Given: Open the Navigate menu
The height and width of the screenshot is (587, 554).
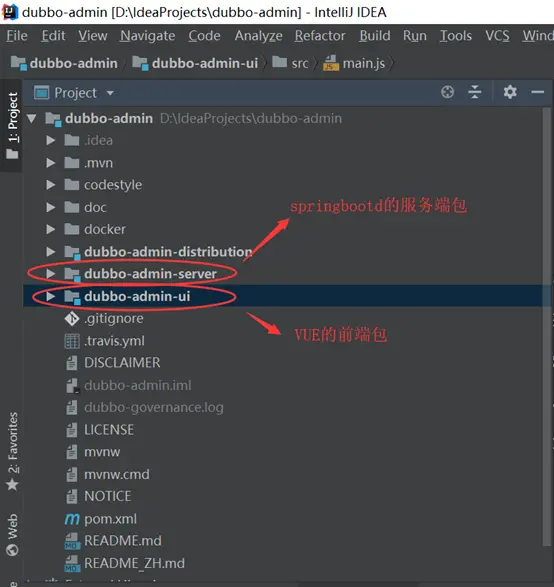Looking at the screenshot, I should pyautogui.click(x=147, y=36).
